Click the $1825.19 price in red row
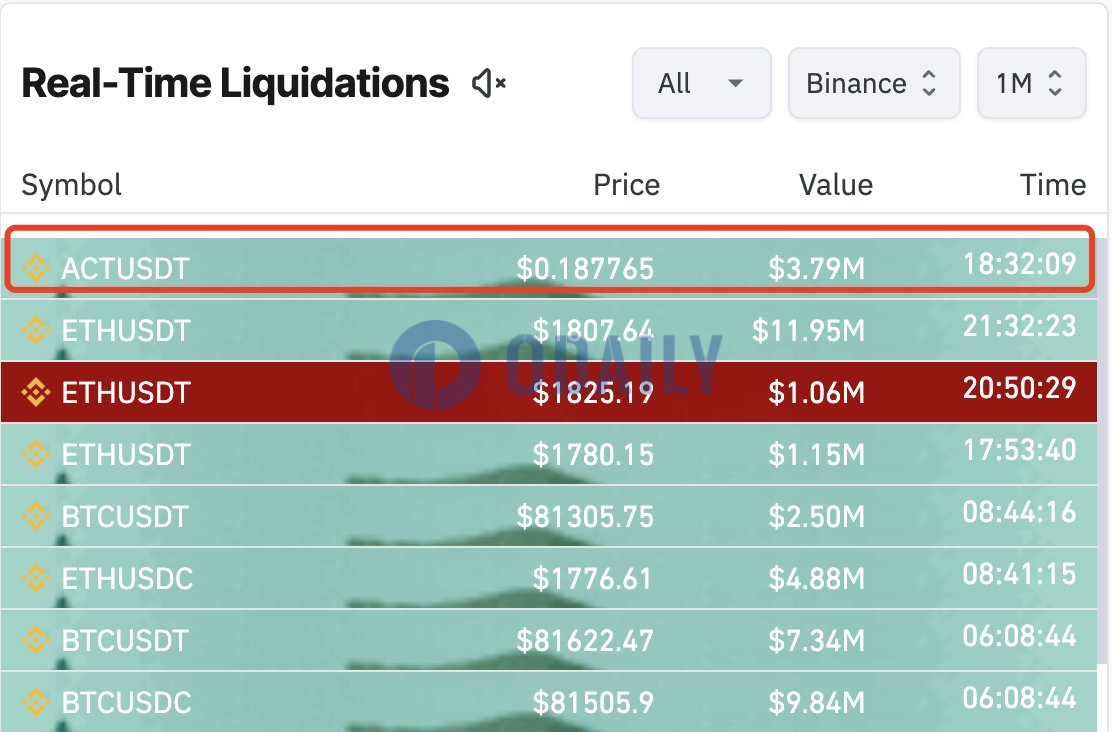 coord(593,392)
